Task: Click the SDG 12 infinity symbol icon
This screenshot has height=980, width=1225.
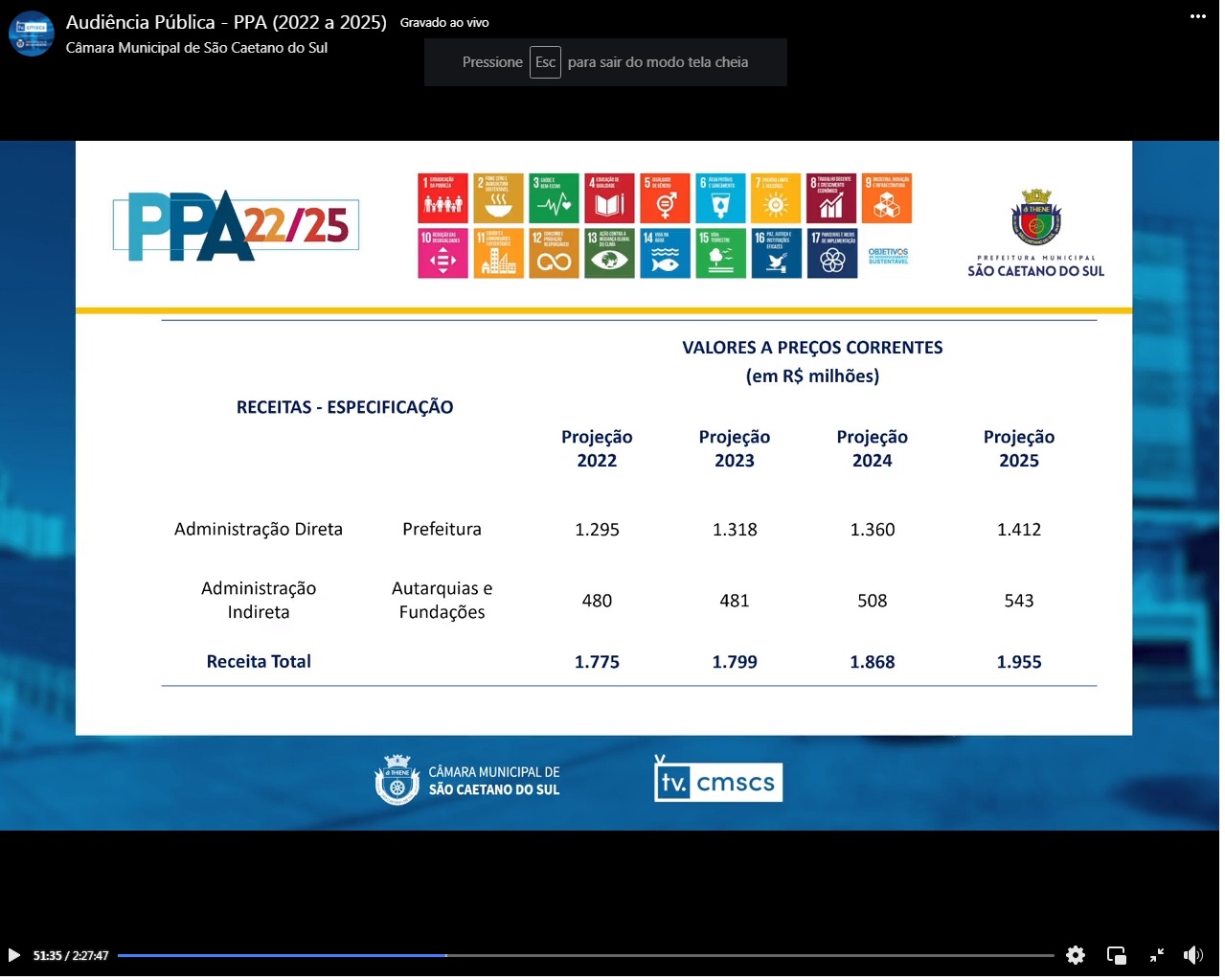Action: [554, 254]
